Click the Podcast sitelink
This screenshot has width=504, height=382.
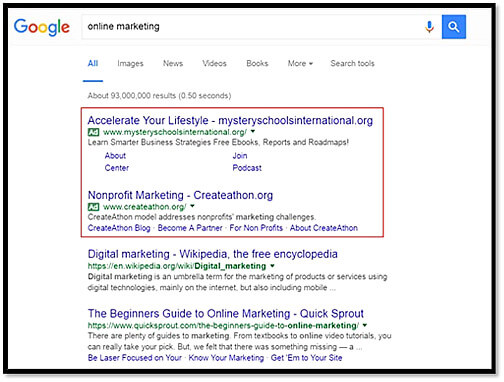pyautogui.click(x=247, y=168)
